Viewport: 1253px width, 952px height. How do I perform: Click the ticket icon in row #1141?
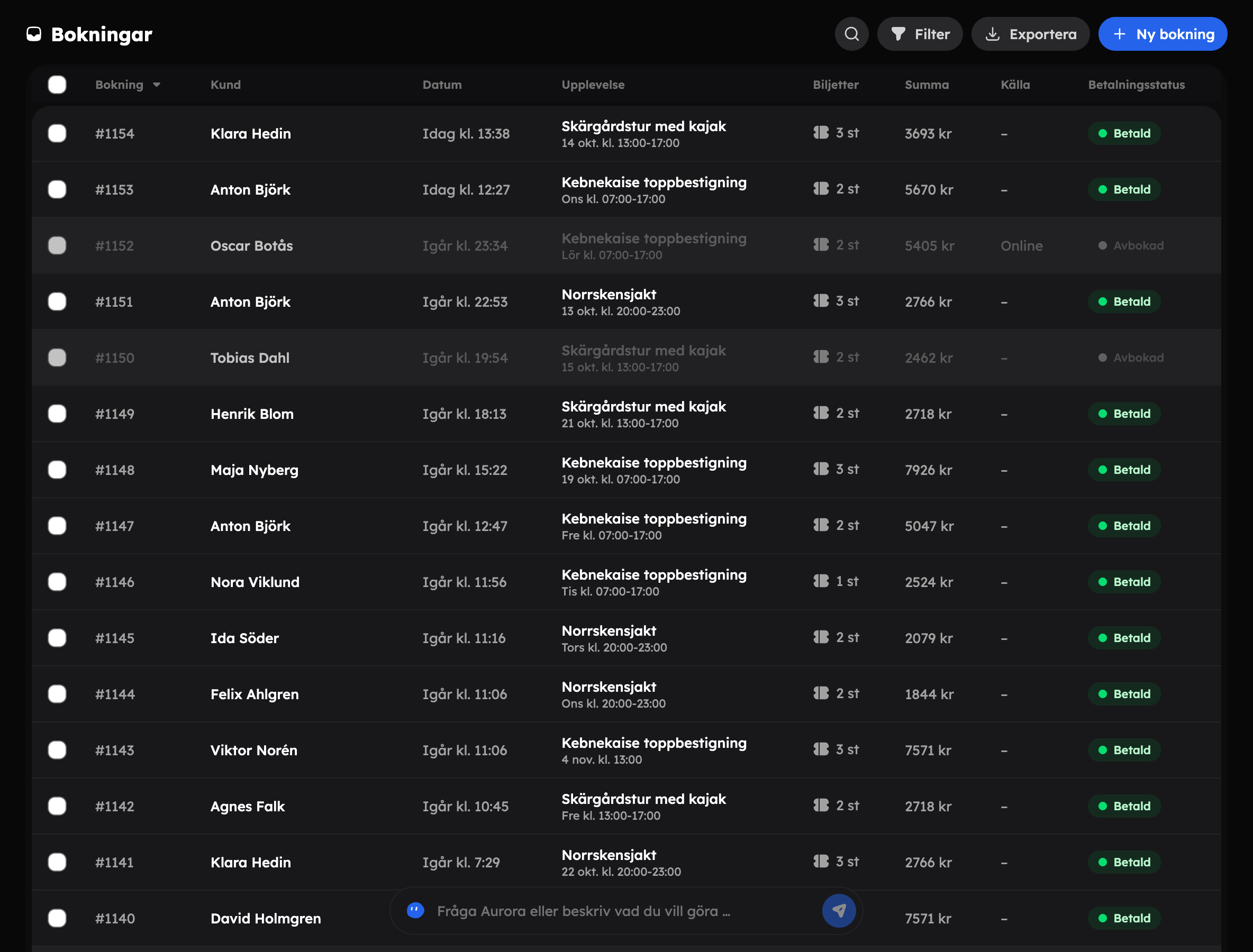coord(820,862)
